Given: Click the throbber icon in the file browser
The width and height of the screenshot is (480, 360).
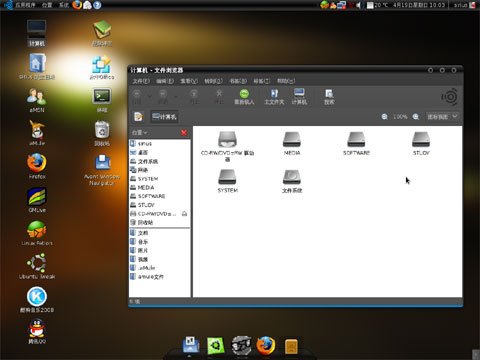Looking at the screenshot, I should click(449, 97).
